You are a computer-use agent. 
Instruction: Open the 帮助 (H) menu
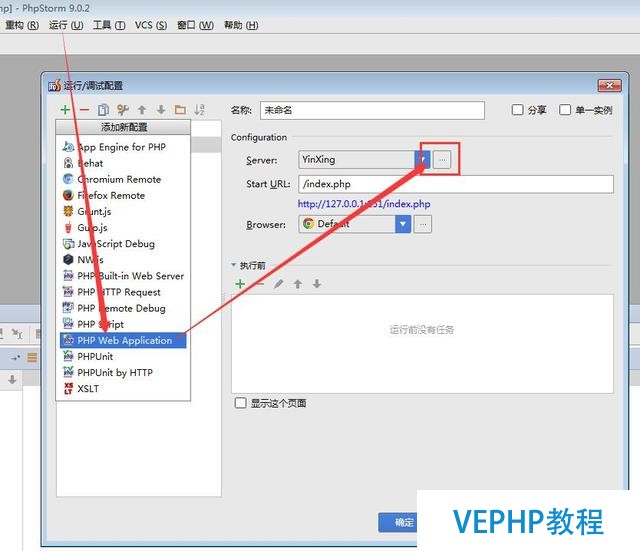241,25
